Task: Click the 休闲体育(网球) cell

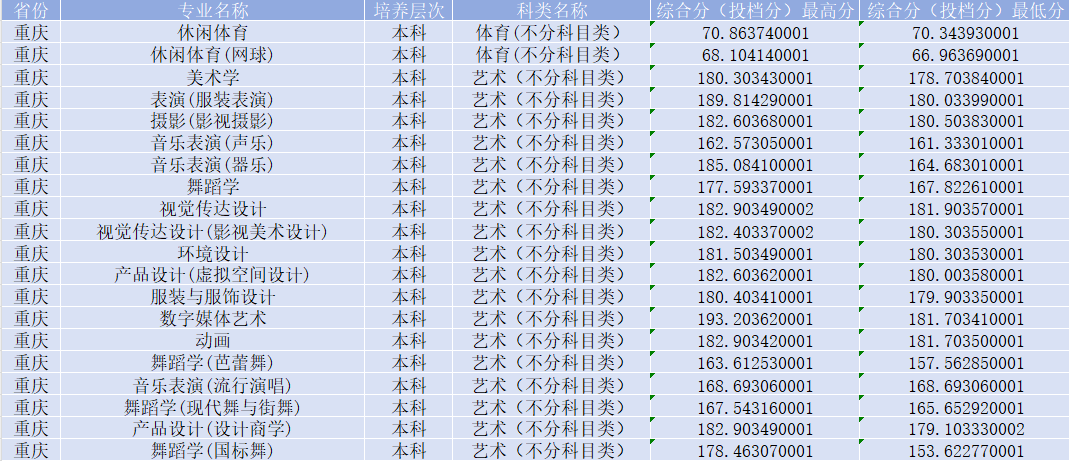Action: point(212,55)
